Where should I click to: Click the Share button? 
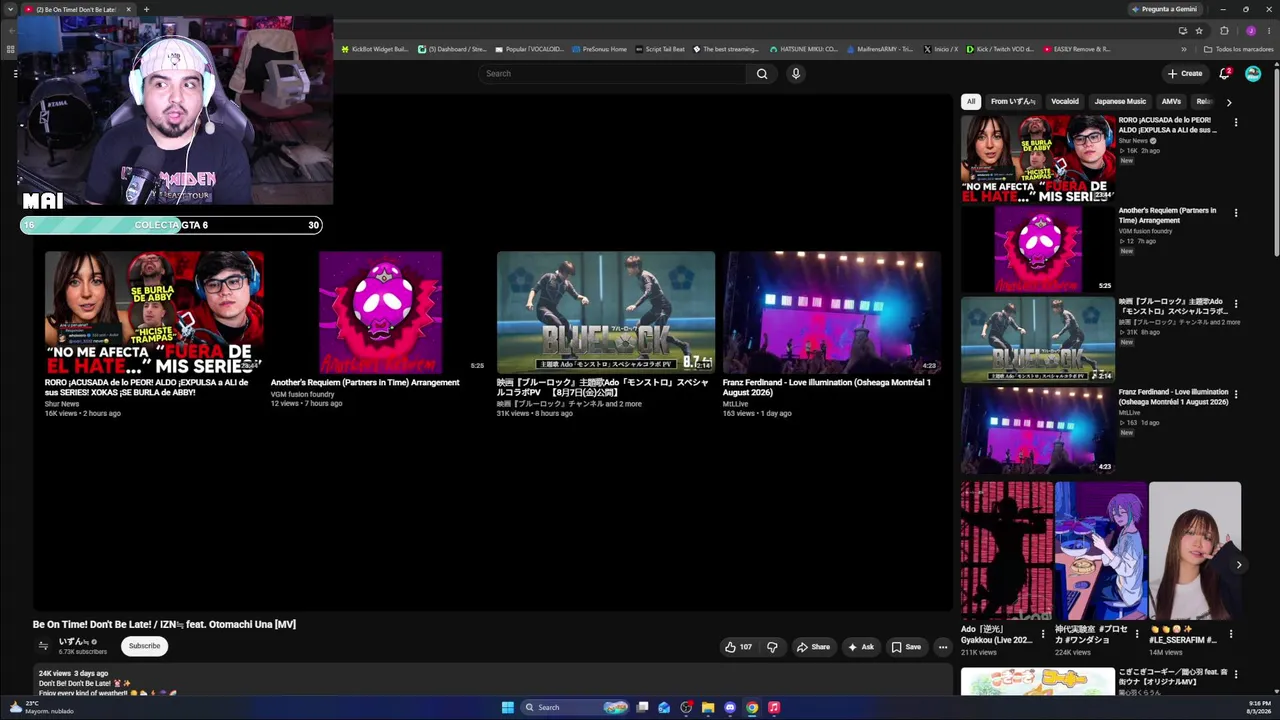(x=813, y=647)
